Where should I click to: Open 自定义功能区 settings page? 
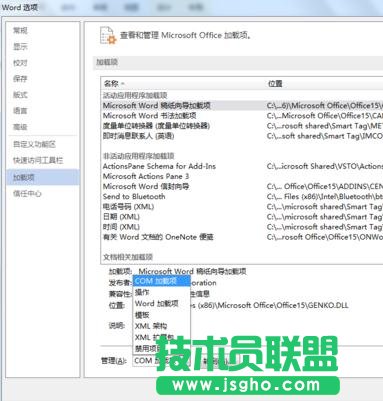(x=34, y=144)
